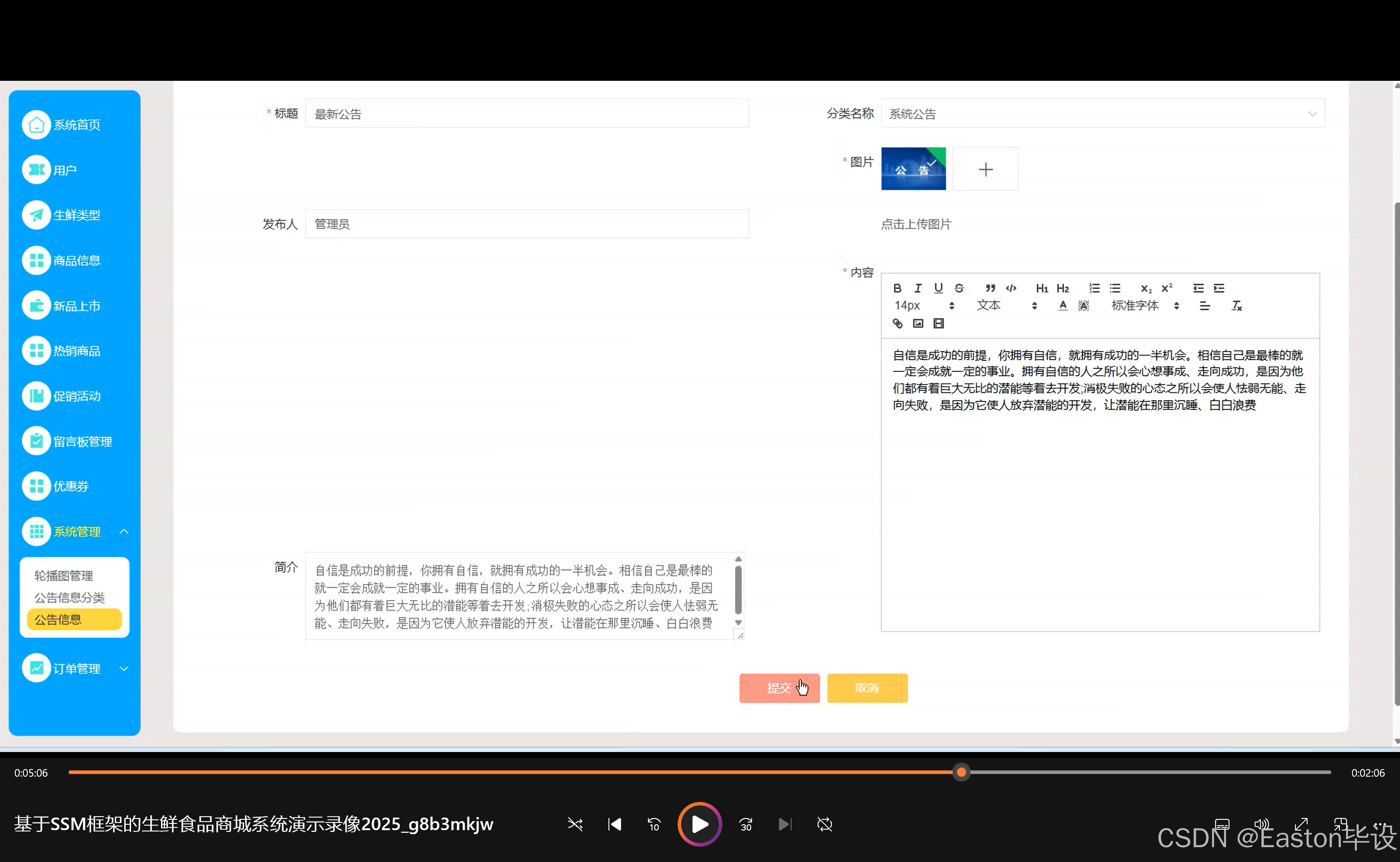The image size is (1400, 862).
Task: Apply H1 heading in the content editor
Action: [1041, 288]
